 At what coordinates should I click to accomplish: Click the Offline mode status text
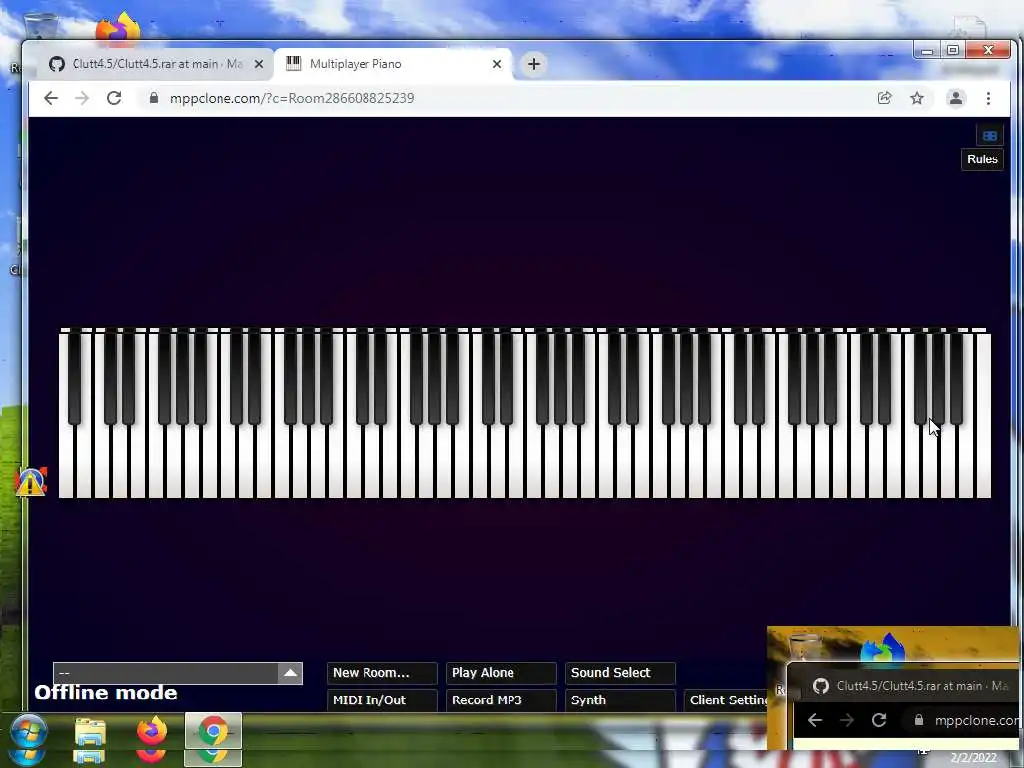pyautogui.click(x=106, y=693)
